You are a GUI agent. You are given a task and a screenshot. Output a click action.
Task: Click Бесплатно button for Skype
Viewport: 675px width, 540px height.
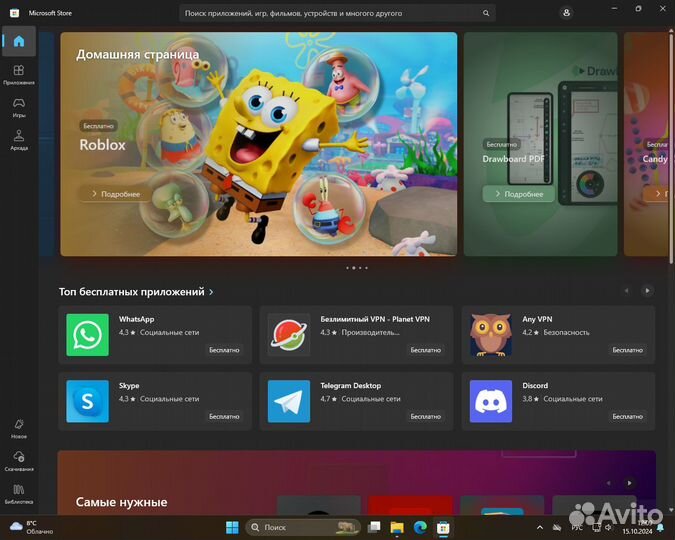224,416
